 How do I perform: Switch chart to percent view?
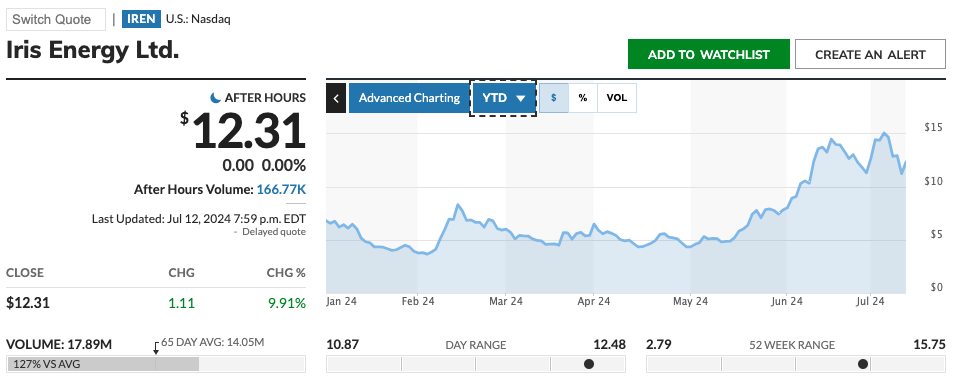pos(583,98)
